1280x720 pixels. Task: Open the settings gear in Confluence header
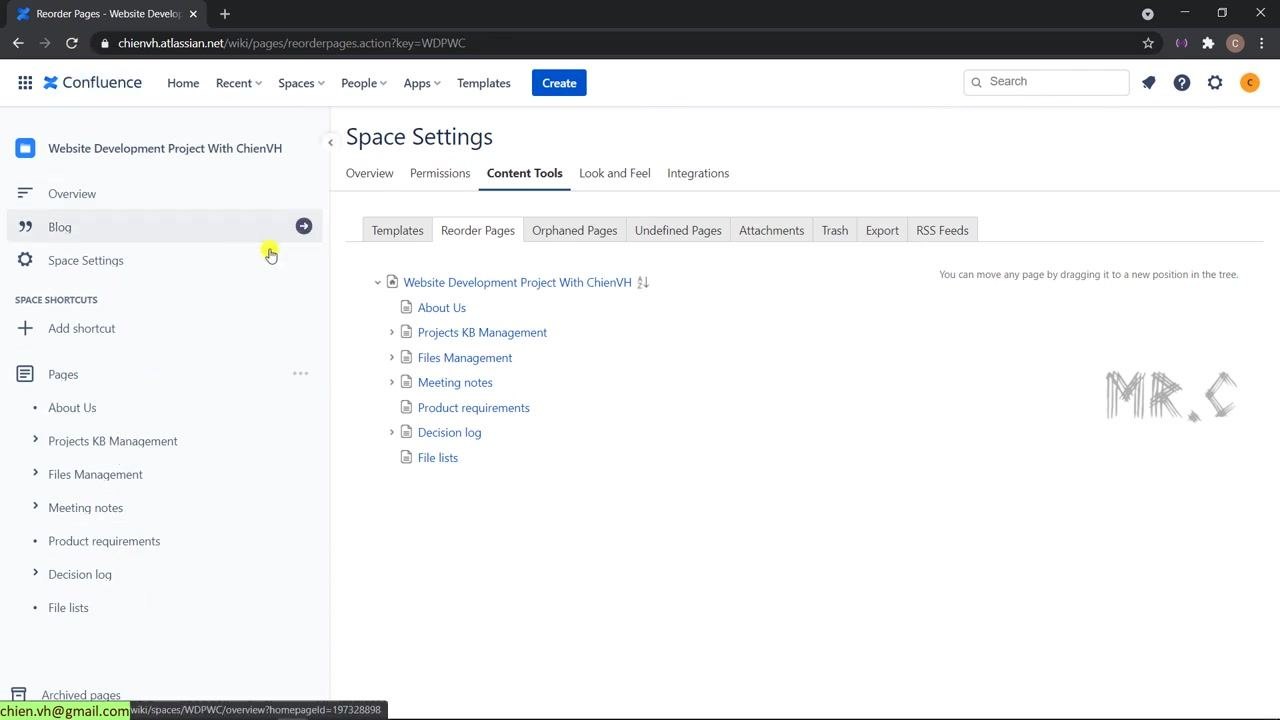click(1215, 83)
